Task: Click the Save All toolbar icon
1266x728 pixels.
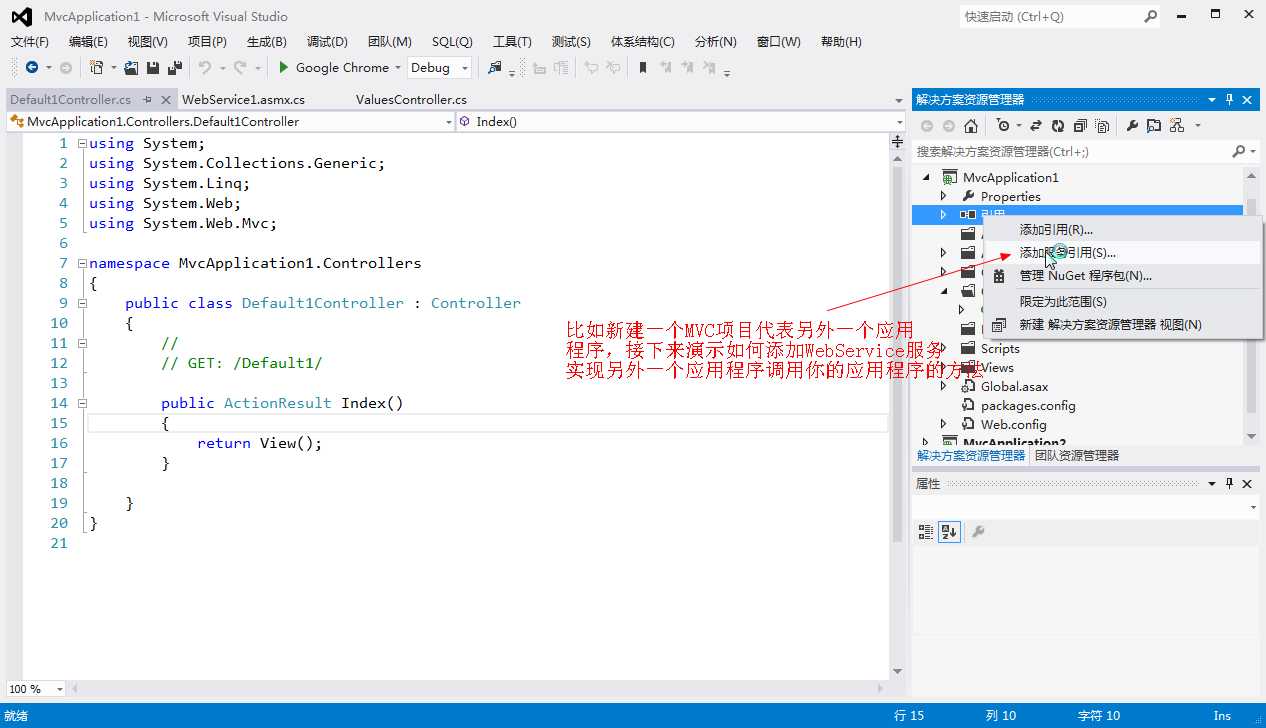Action: coord(175,68)
